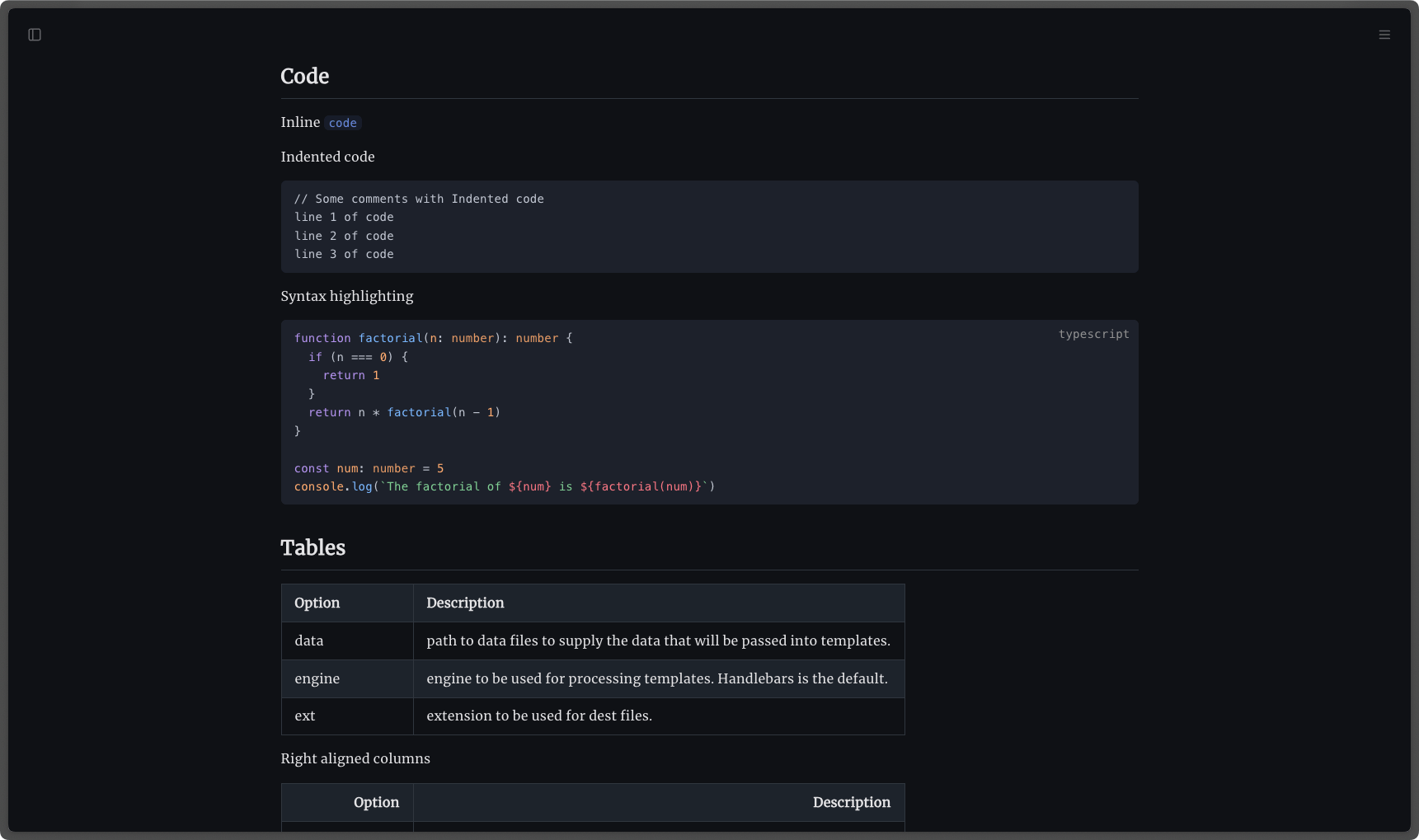Click the "return 1" statement in code
Image resolution: width=1419 pixels, height=840 pixels.
pyautogui.click(x=351, y=375)
